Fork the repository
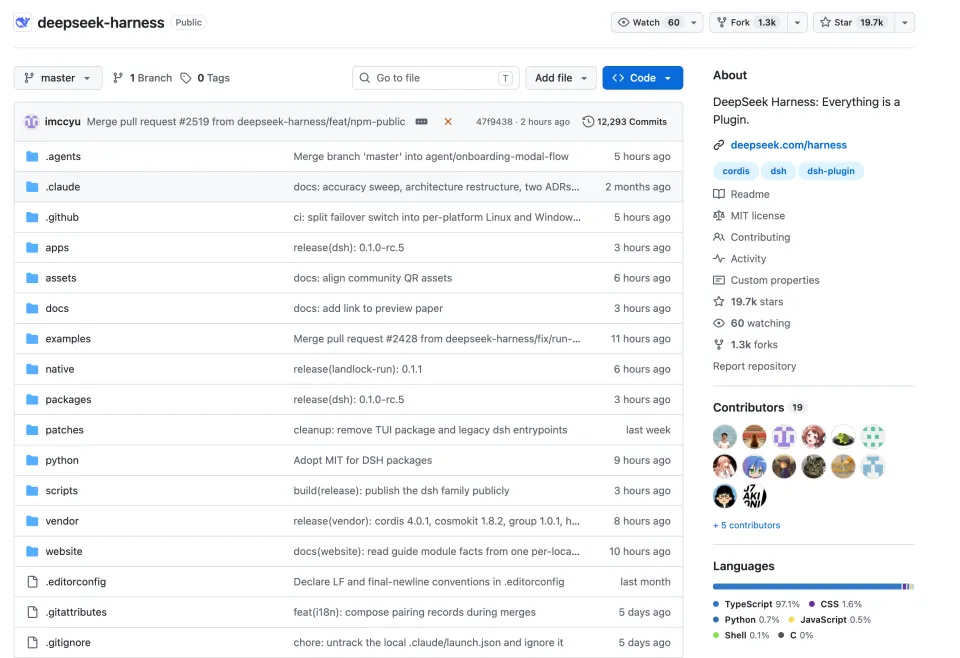 [x=748, y=23]
